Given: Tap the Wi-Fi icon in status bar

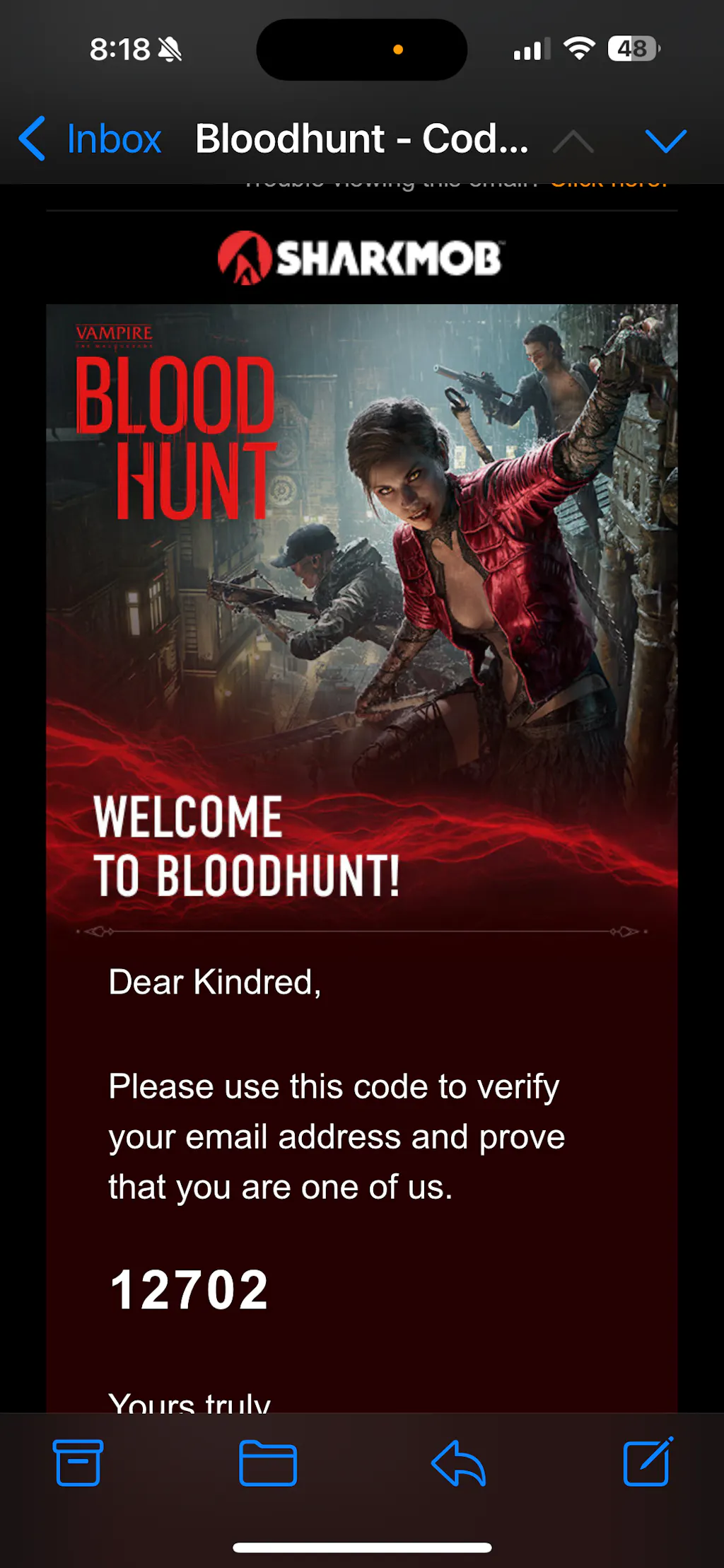Looking at the screenshot, I should (x=579, y=49).
